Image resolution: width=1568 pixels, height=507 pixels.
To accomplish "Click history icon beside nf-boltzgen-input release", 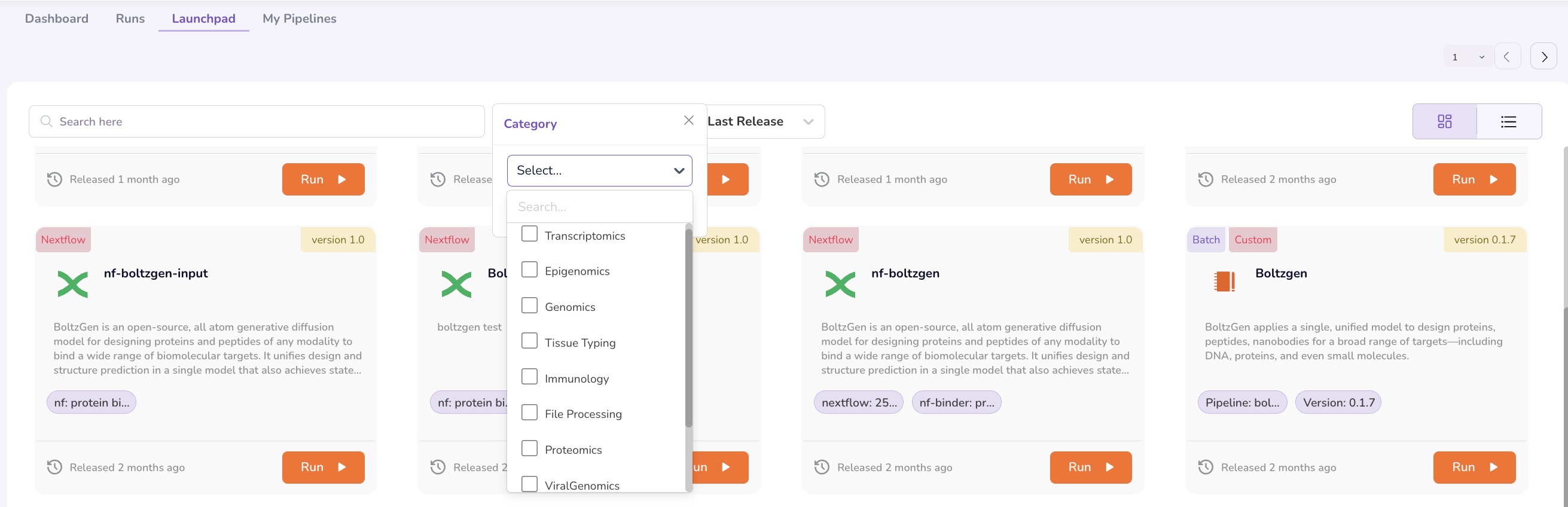I will (55, 468).
